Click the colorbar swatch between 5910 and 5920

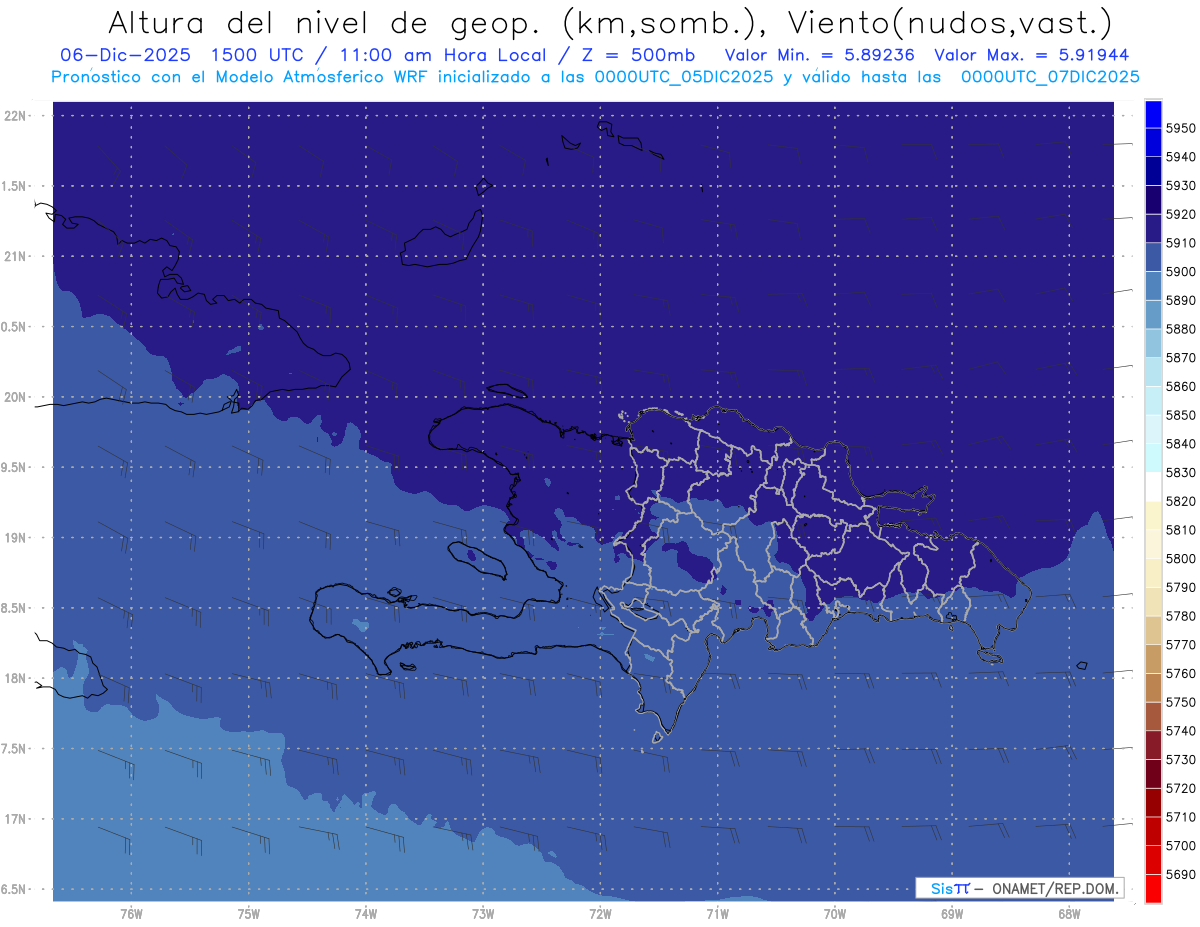pos(1153,229)
